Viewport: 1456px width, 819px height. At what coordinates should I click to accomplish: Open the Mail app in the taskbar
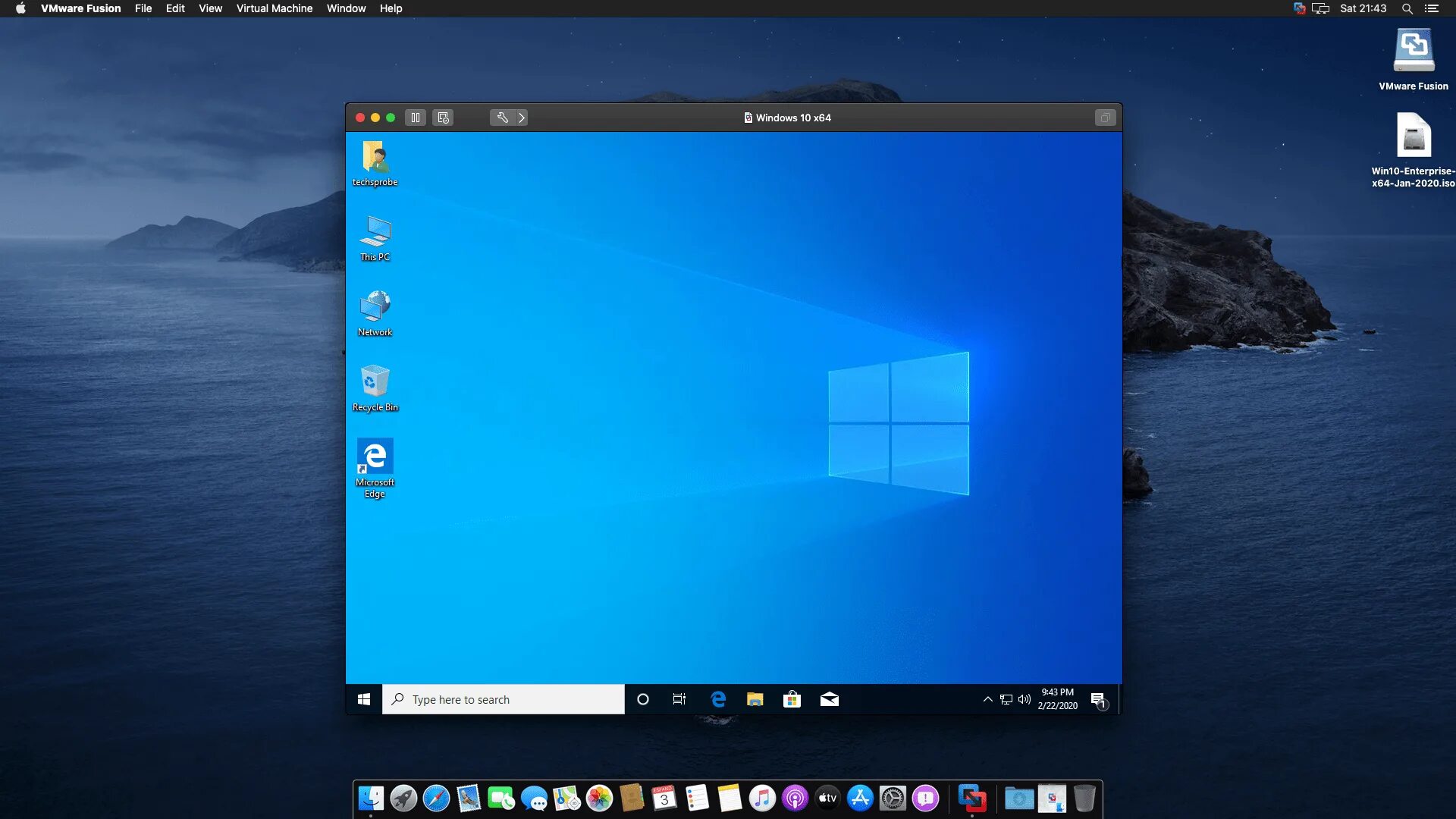click(829, 699)
